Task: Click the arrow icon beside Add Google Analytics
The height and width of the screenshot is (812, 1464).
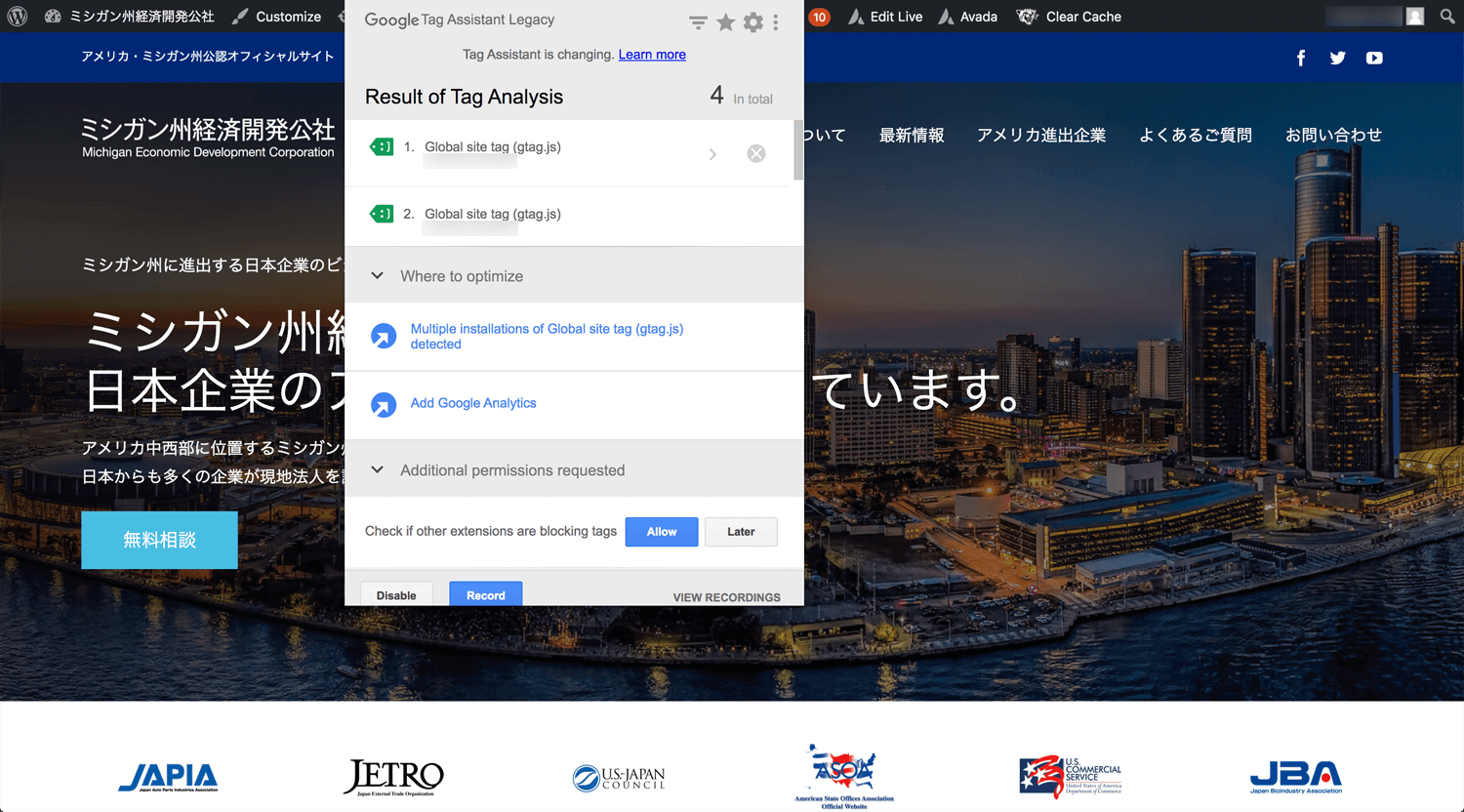Action: coord(384,405)
